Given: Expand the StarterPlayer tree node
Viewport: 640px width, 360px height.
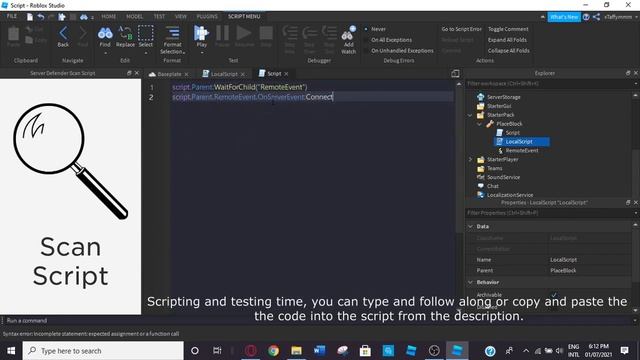Looking at the screenshot, I should [x=470, y=160].
